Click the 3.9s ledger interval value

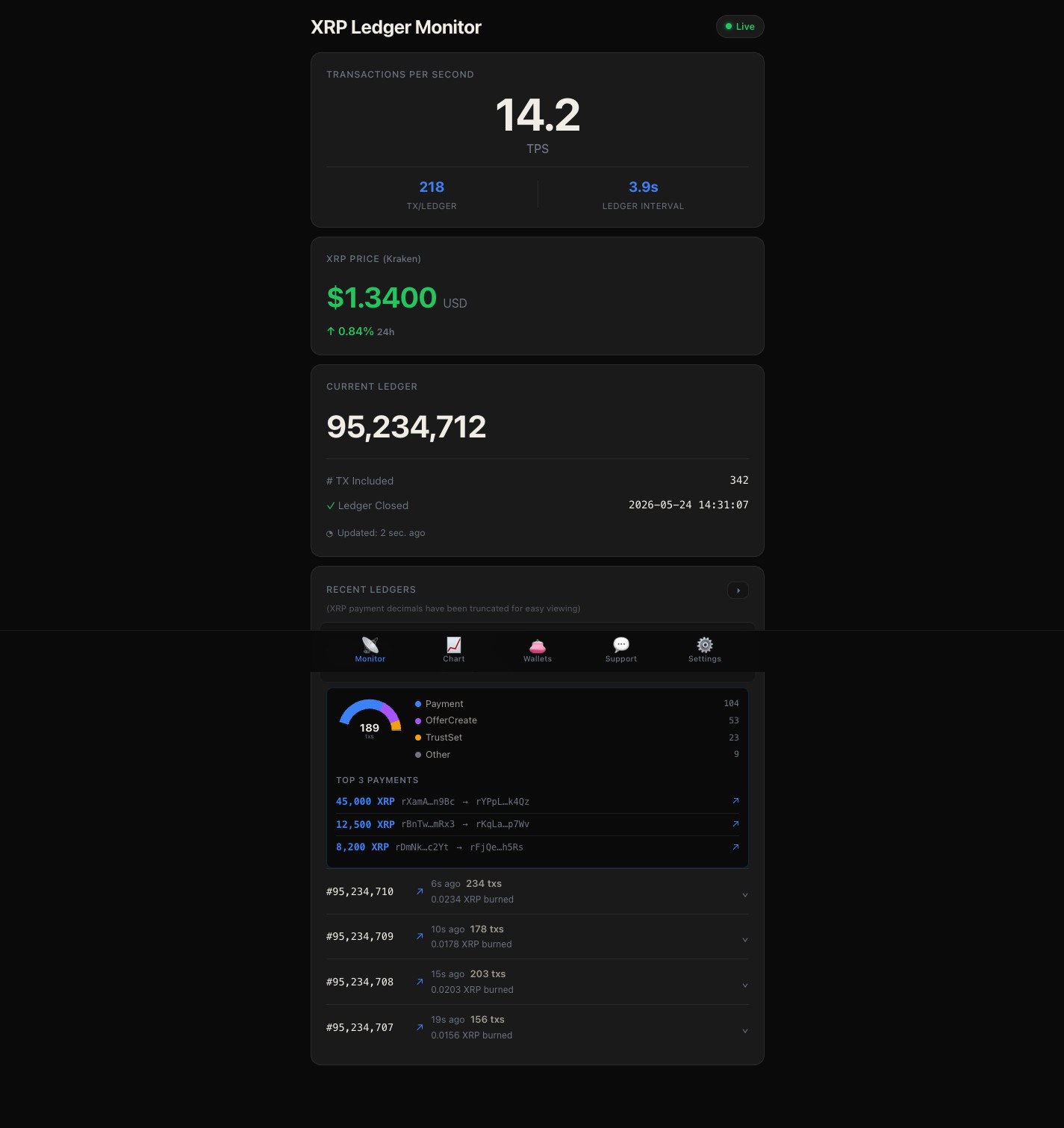click(x=644, y=187)
